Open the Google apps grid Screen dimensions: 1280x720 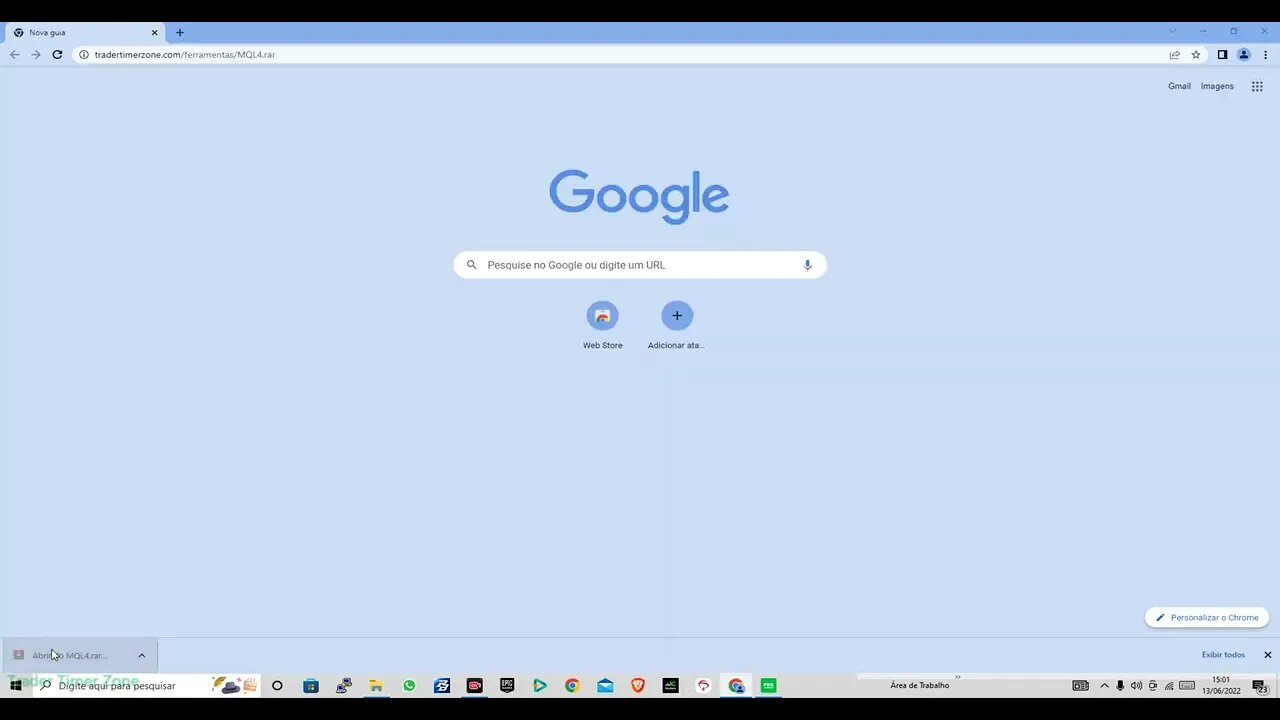tap(1257, 86)
